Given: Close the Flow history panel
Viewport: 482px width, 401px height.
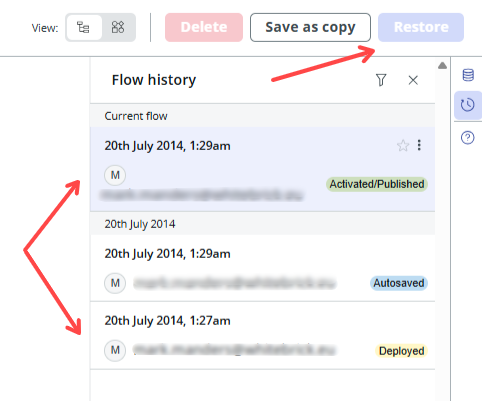Looking at the screenshot, I should 413,80.
